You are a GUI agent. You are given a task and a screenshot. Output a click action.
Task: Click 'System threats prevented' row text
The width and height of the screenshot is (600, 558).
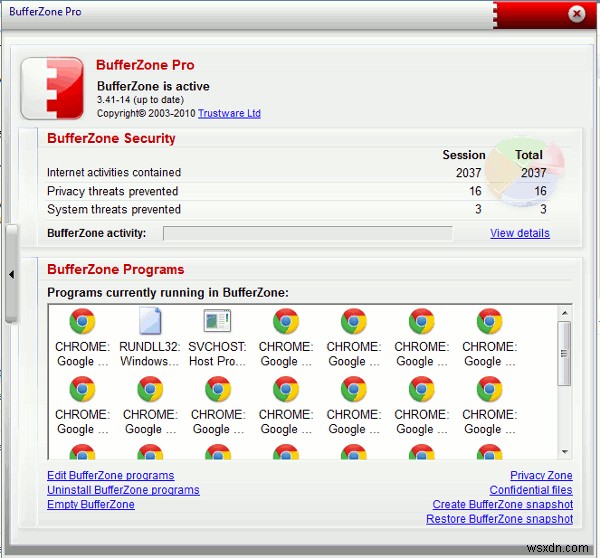coord(114,209)
